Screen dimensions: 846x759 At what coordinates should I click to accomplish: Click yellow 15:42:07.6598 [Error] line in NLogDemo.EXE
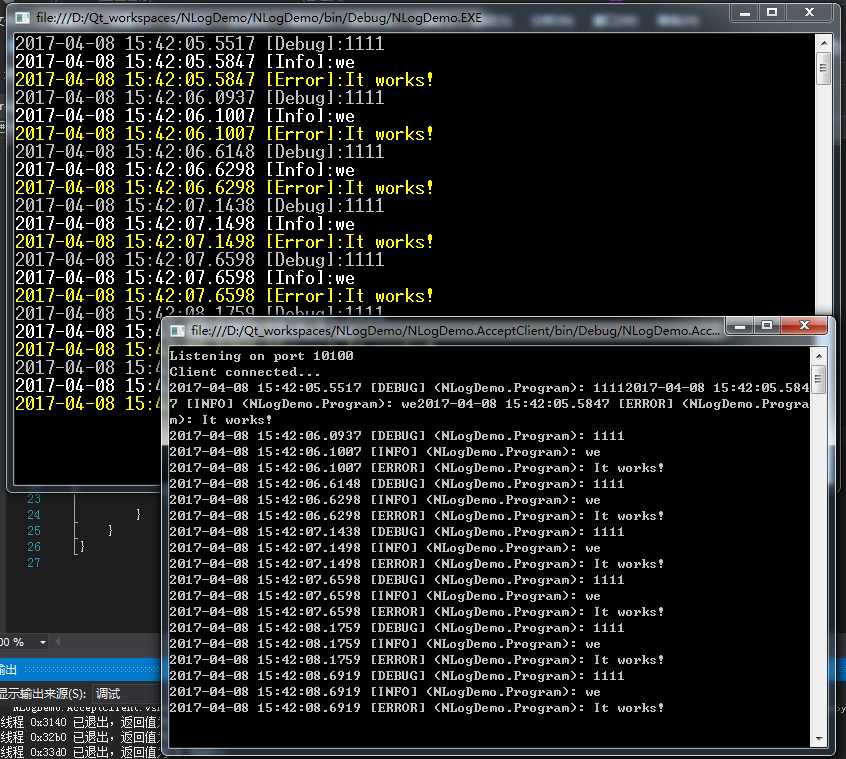pos(224,296)
